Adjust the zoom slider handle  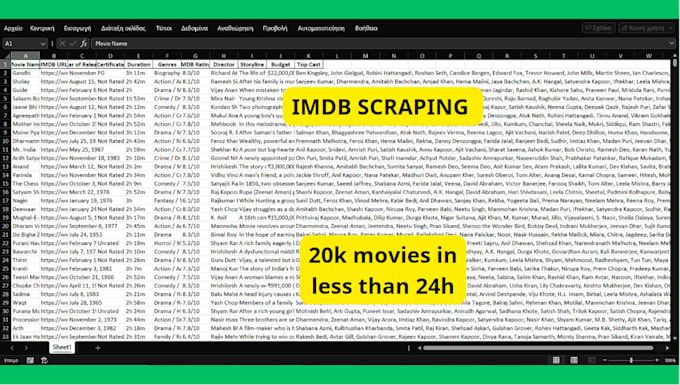(631, 360)
